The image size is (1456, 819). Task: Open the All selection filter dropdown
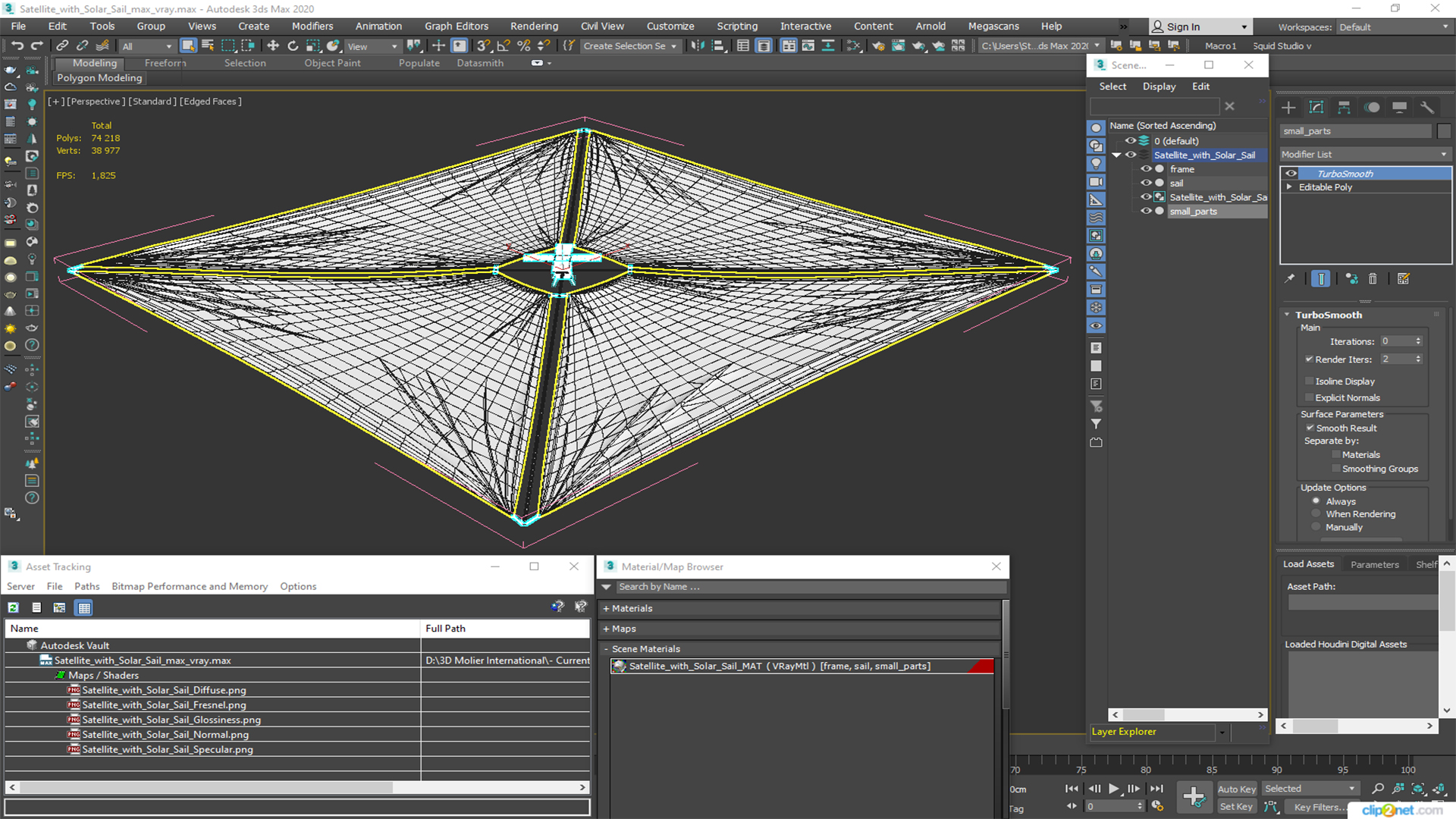147,46
